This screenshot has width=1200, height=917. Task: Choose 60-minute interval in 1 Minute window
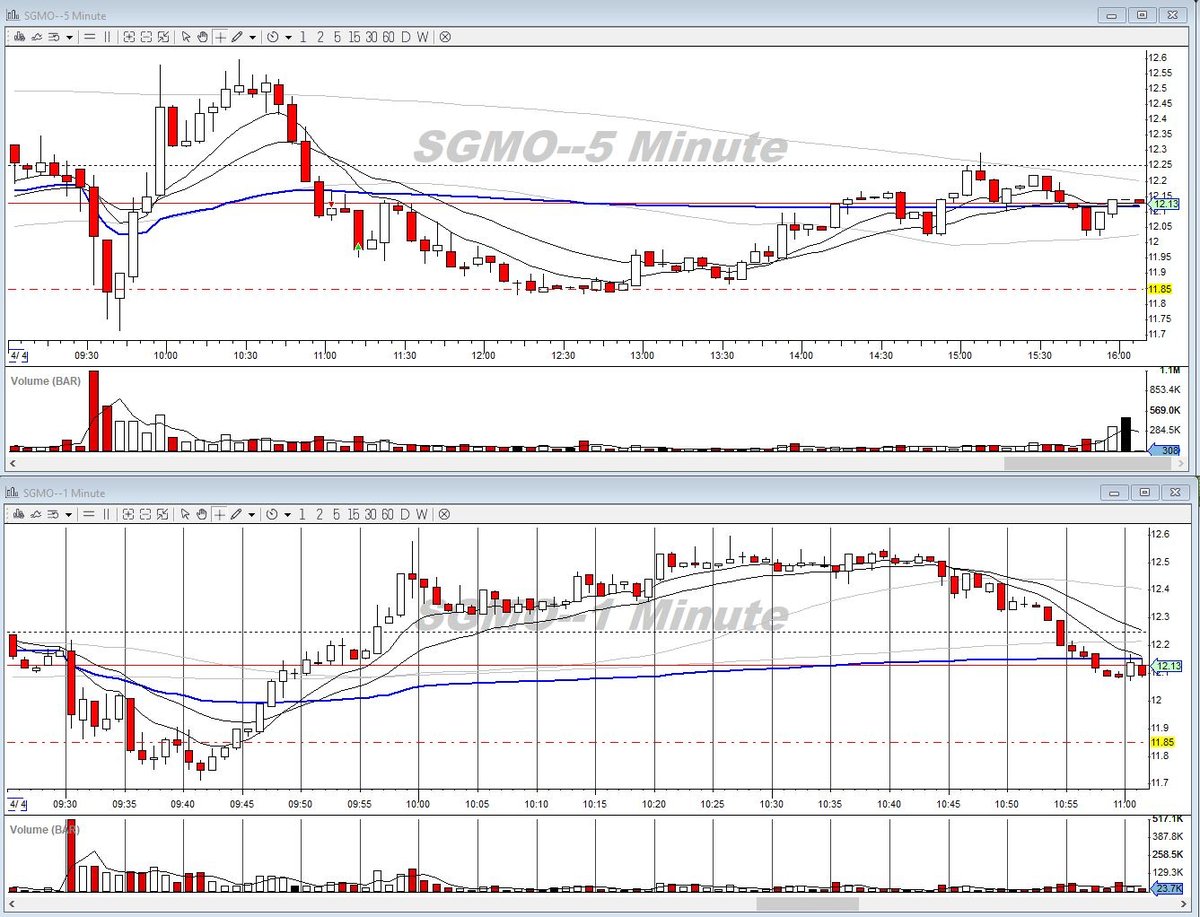coord(388,514)
